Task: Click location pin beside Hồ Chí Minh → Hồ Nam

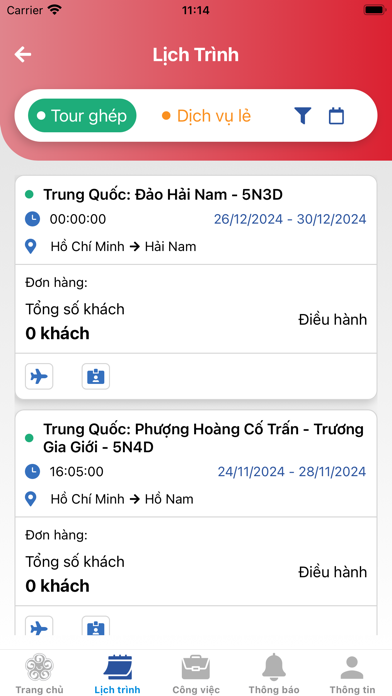Action: (x=31, y=499)
